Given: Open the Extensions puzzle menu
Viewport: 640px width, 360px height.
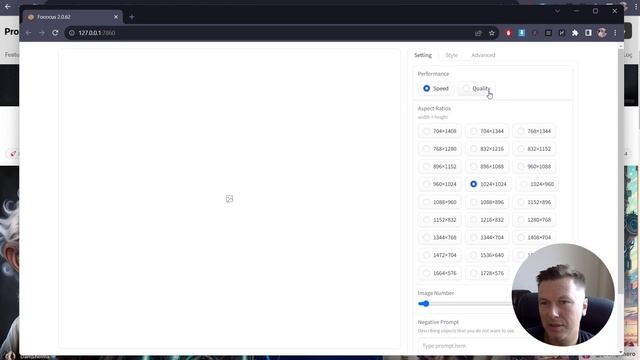Looking at the screenshot, I should (x=575, y=33).
